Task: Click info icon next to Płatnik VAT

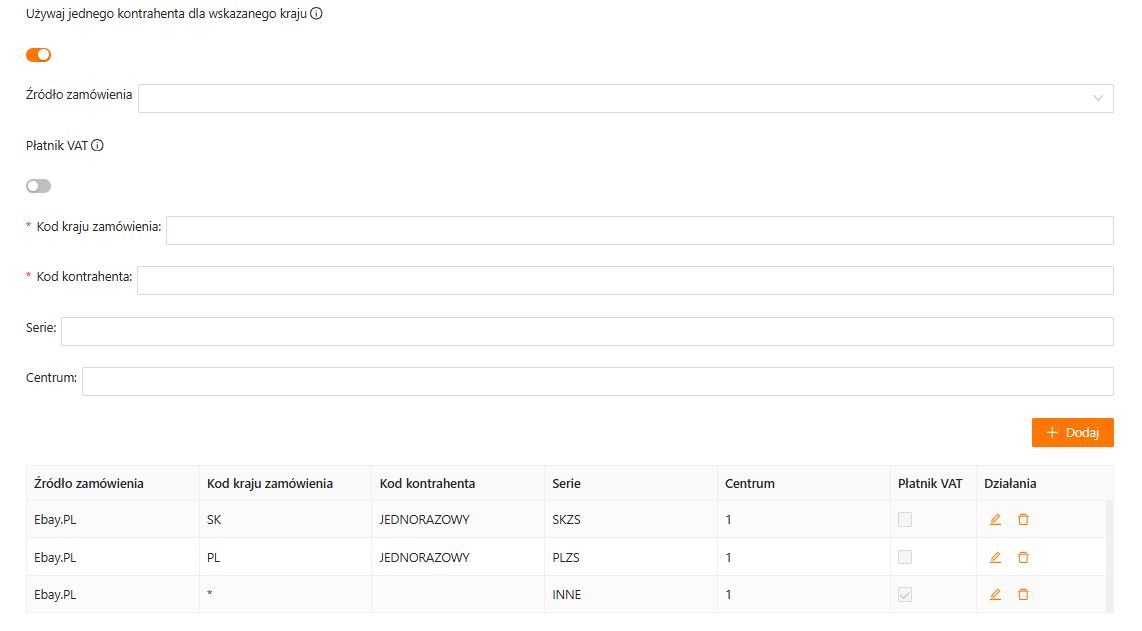Action: (x=98, y=145)
